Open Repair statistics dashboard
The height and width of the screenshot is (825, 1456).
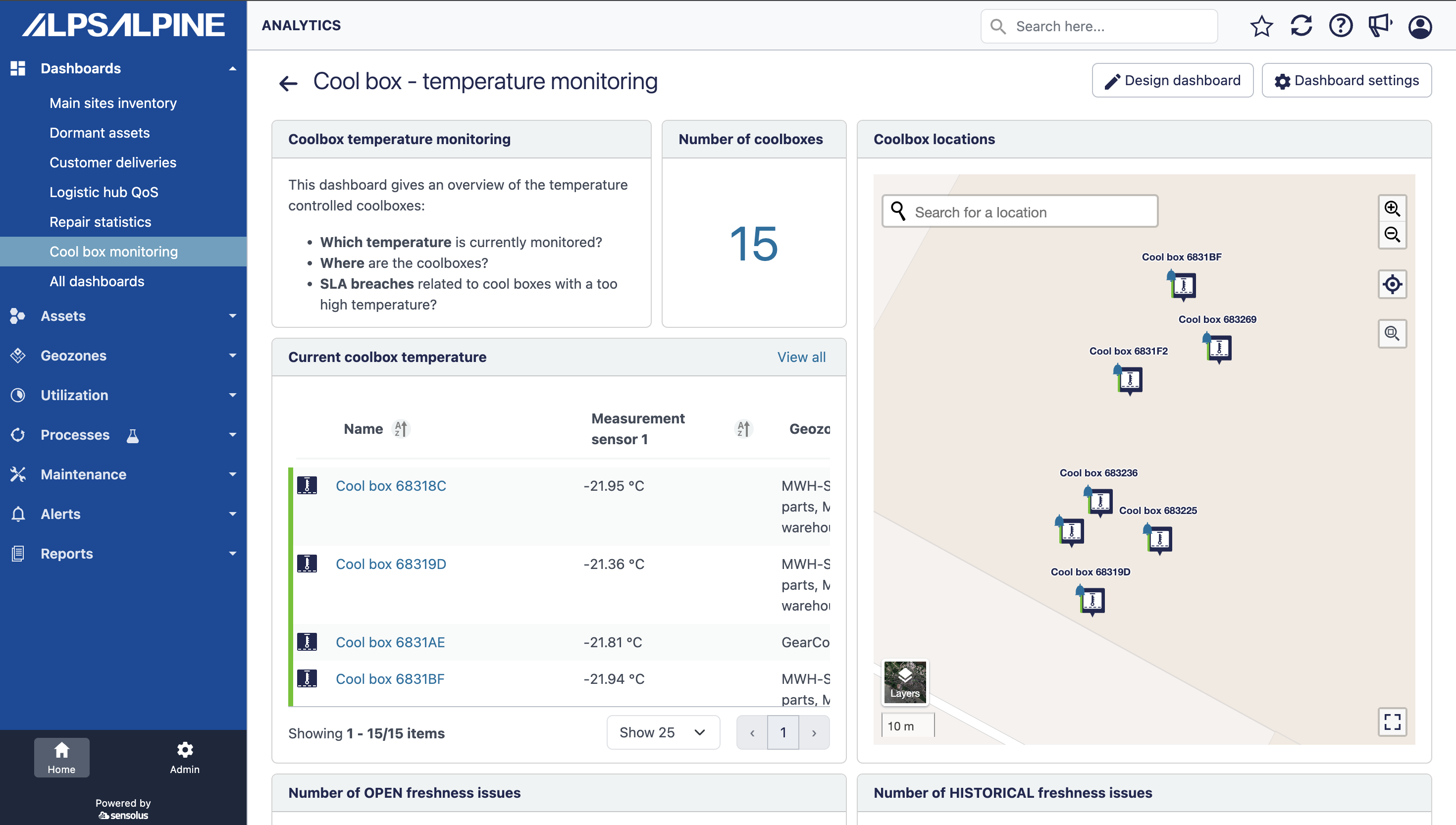pos(100,221)
